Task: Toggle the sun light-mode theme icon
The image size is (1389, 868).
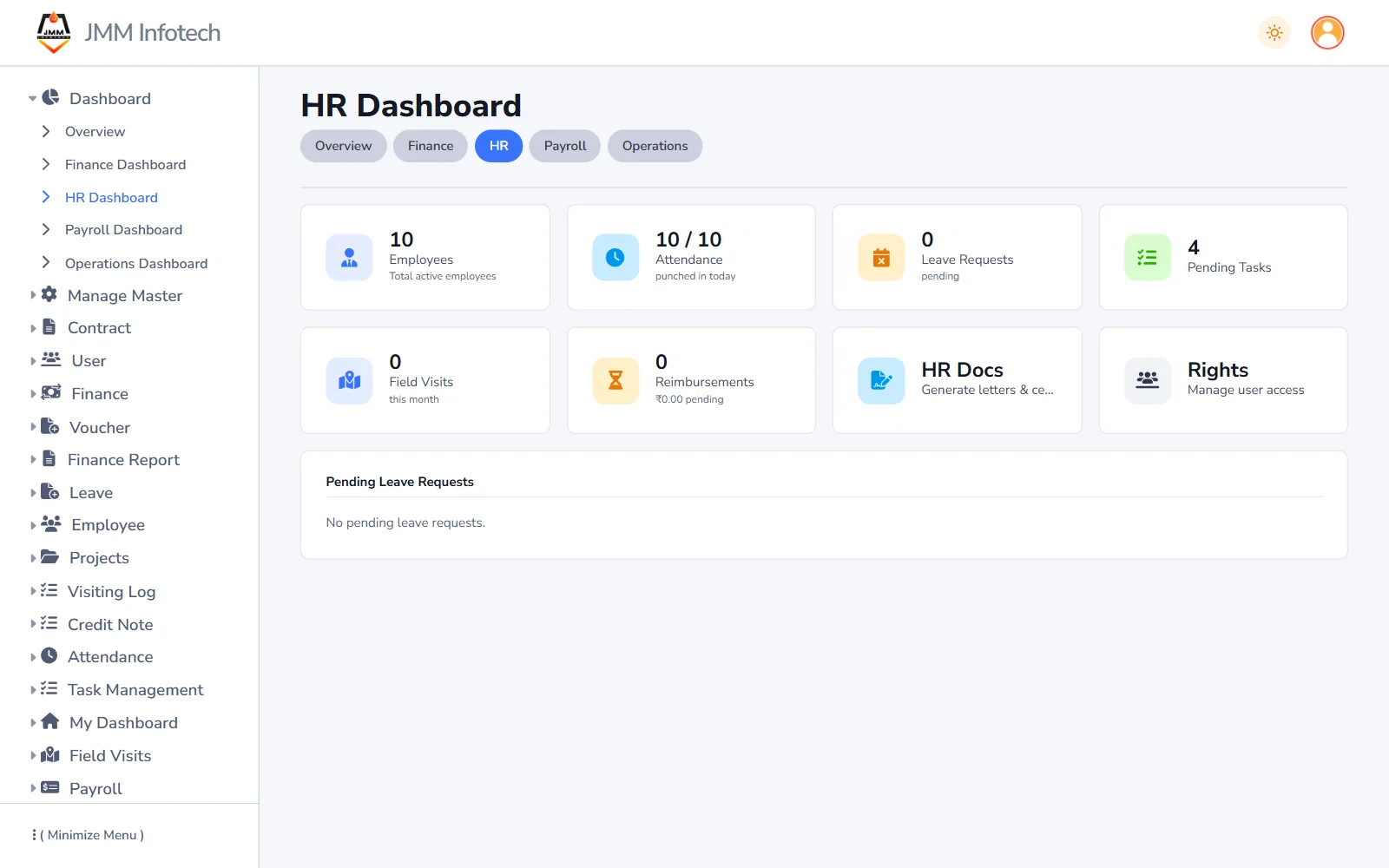Action: (1274, 33)
